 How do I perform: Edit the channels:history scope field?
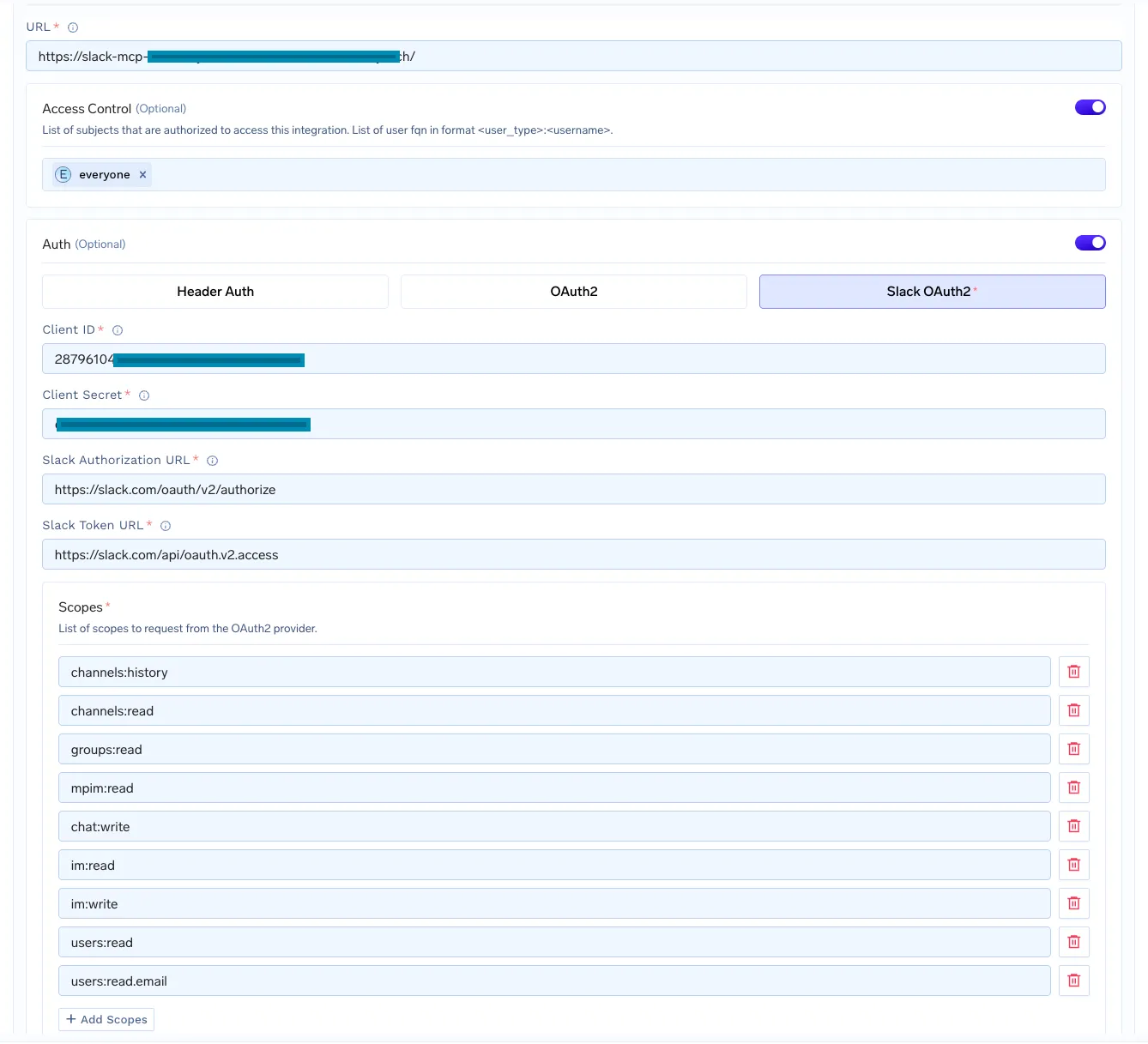[554, 672]
